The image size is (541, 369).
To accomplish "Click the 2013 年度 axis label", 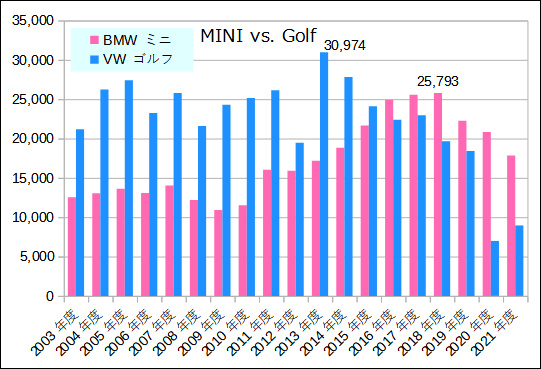I will pos(299,332).
